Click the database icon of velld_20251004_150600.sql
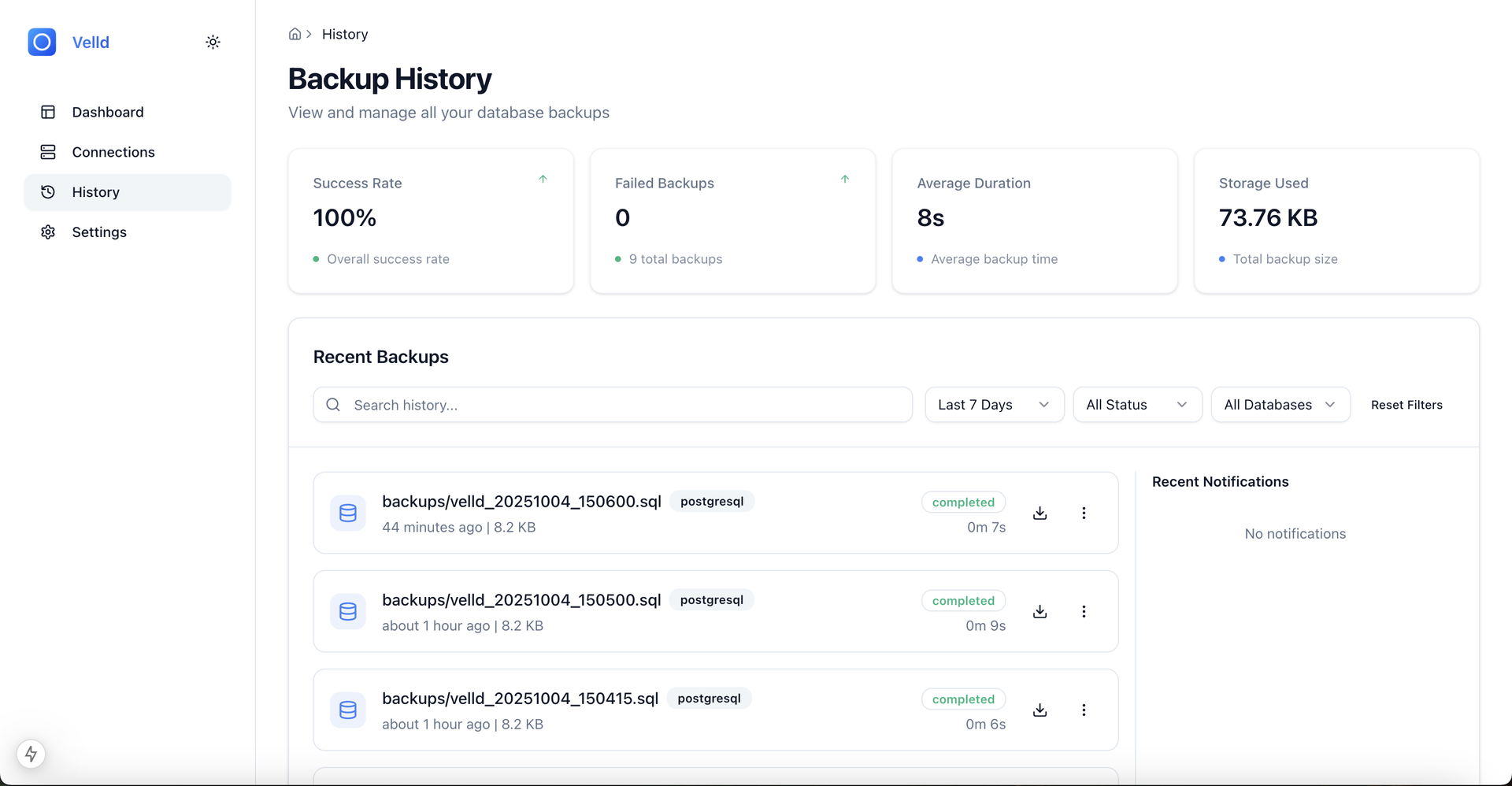This screenshot has width=1512, height=786. (x=348, y=513)
